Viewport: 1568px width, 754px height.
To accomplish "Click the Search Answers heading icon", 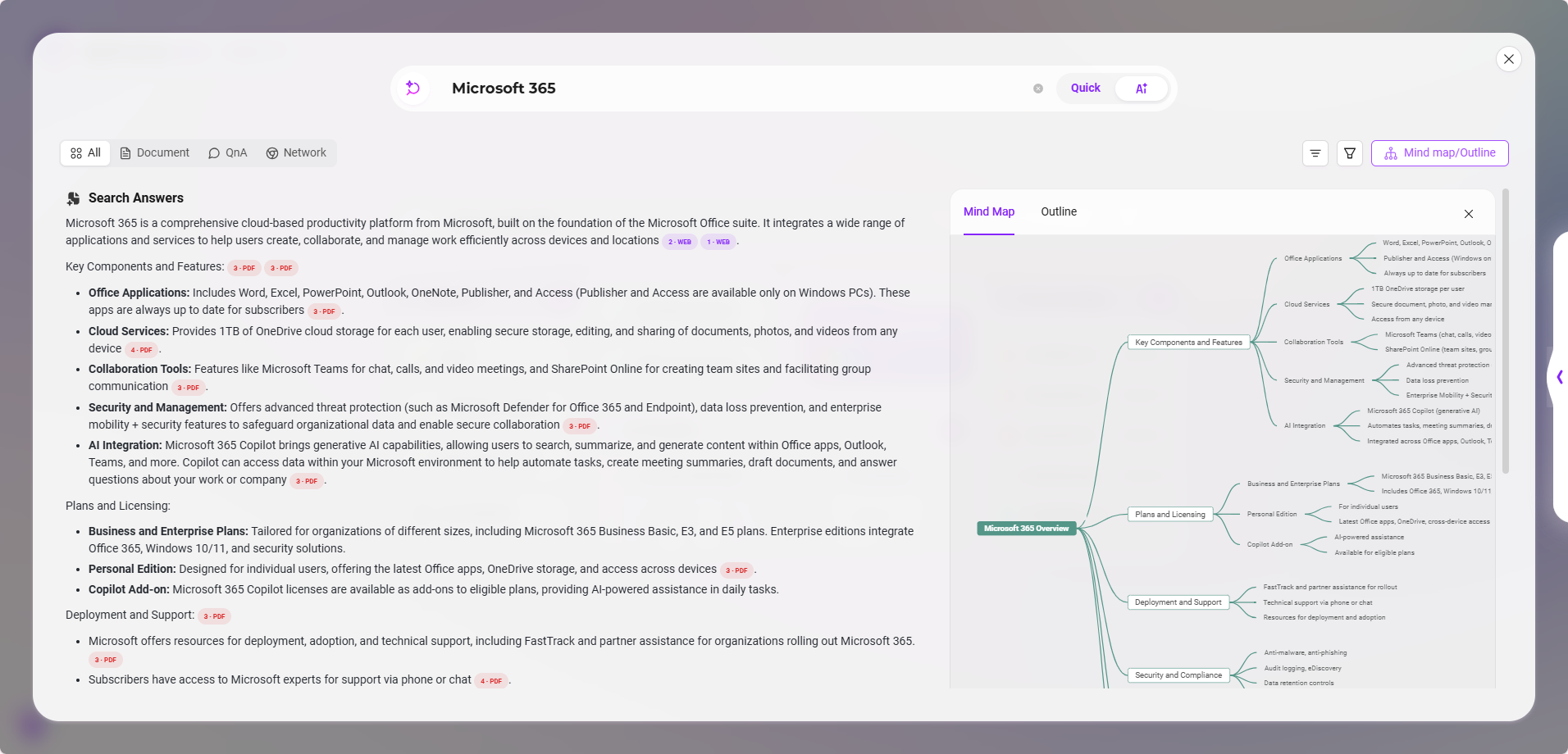I will 73,198.
